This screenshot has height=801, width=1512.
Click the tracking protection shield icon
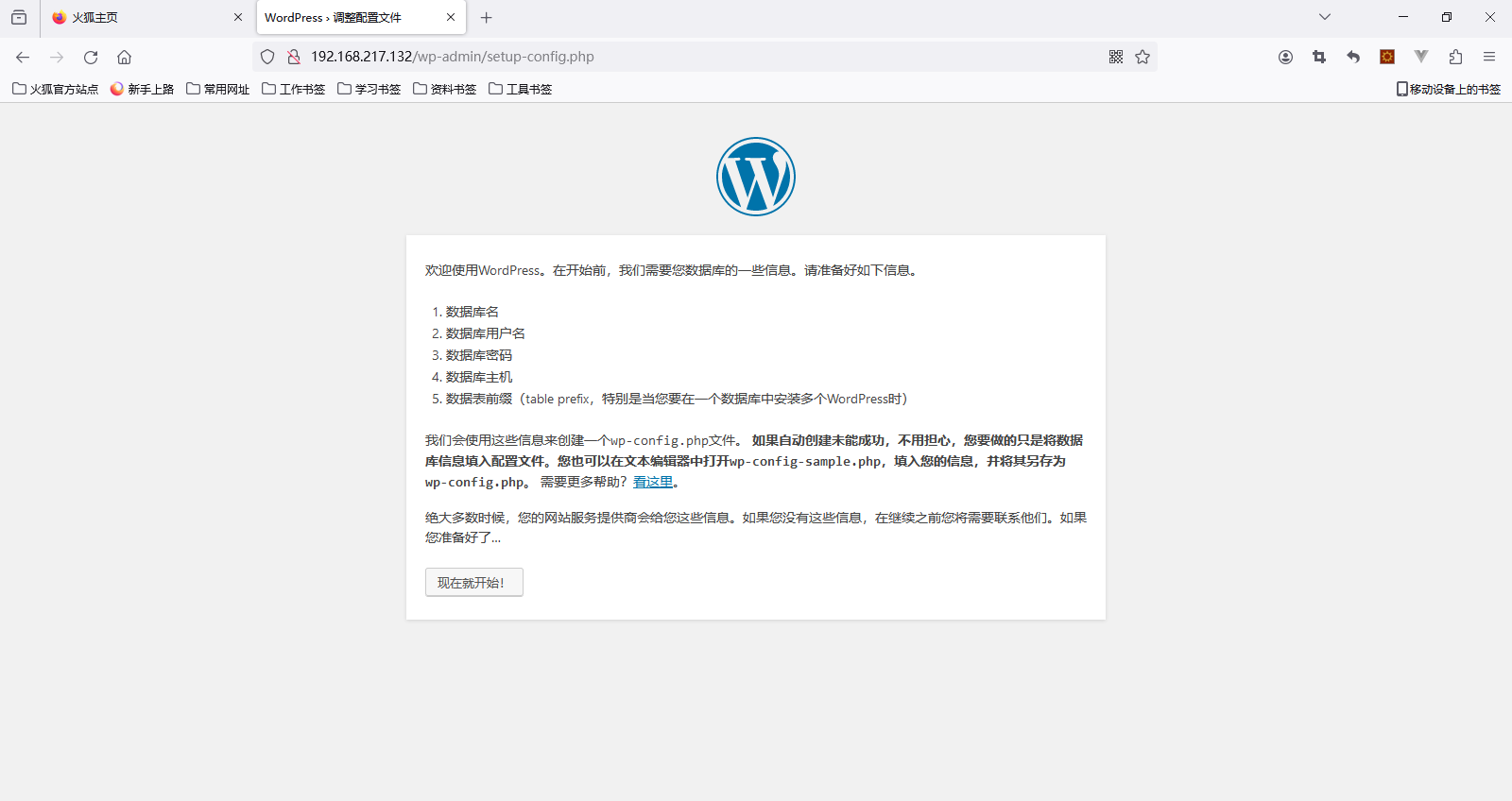click(267, 57)
